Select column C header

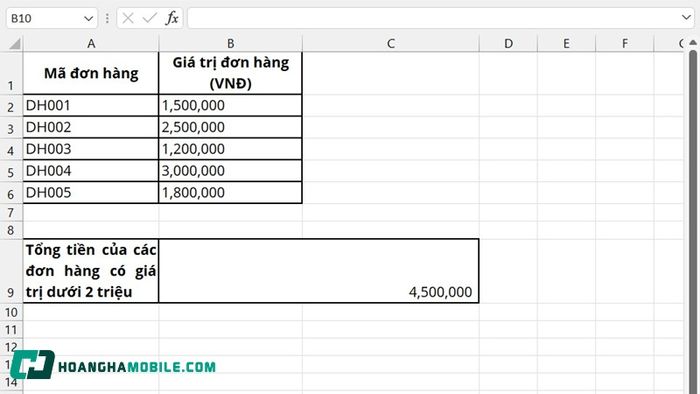(x=391, y=43)
